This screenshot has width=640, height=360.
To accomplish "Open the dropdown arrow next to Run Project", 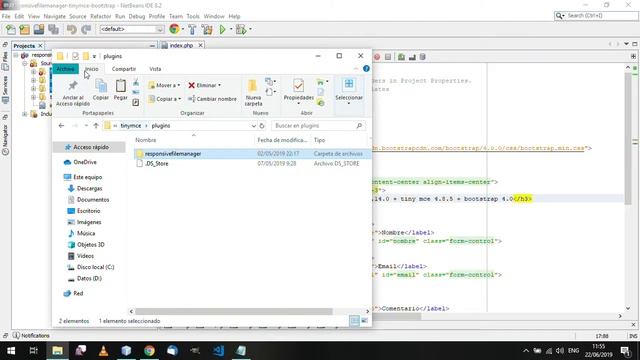I will (231, 29).
